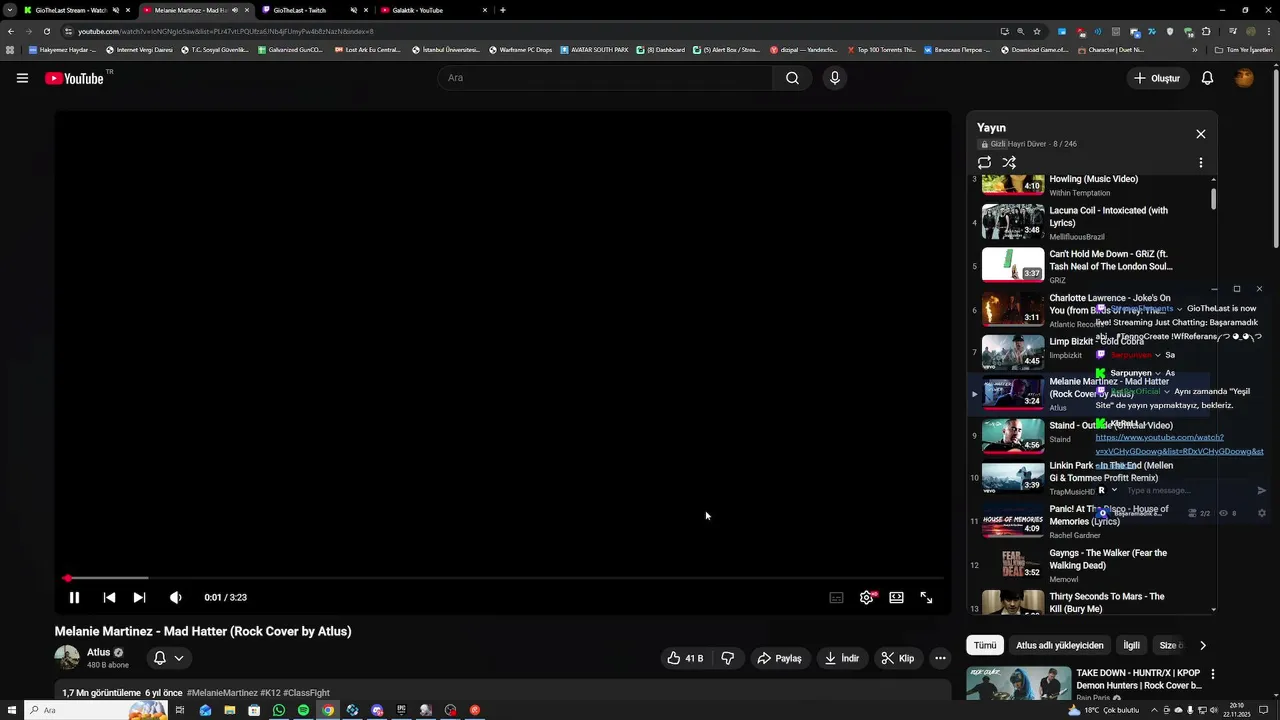This screenshot has height=720, width=1280.
Task: Enter full screen mode
Action: [x=926, y=597]
